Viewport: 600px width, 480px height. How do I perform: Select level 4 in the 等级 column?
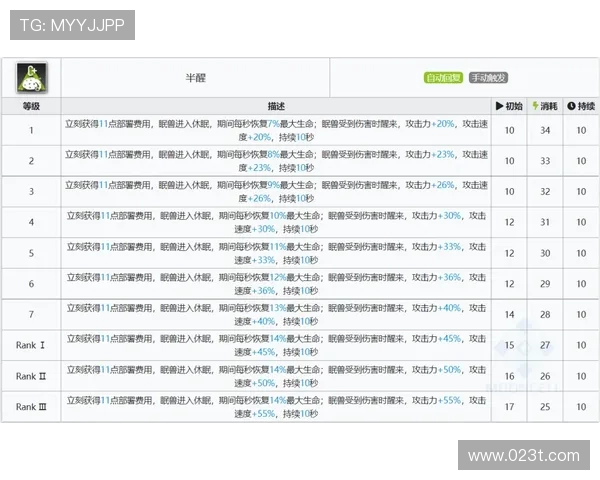31,222
